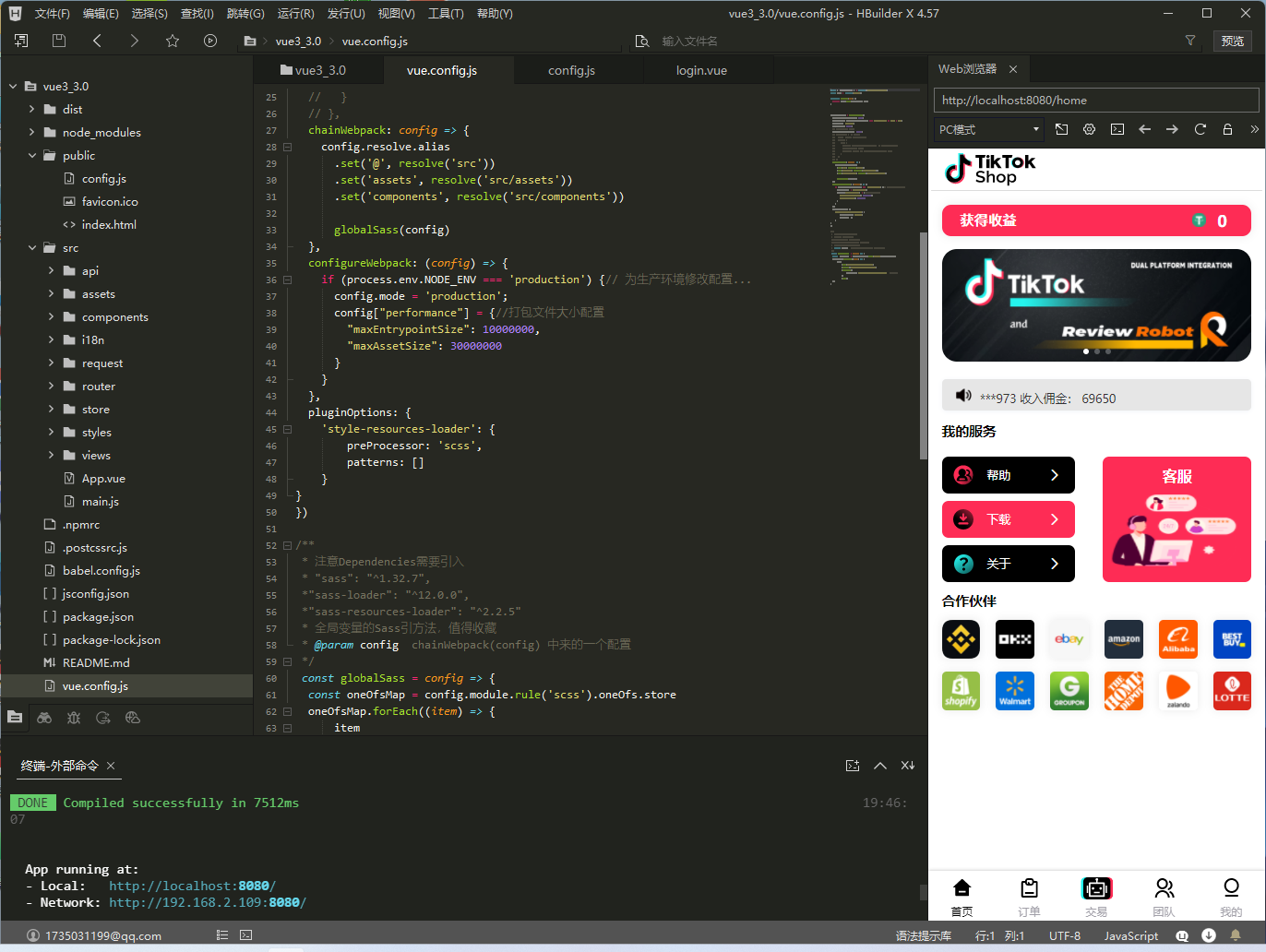Click UTF-8 encoding in status bar

click(1065, 935)
